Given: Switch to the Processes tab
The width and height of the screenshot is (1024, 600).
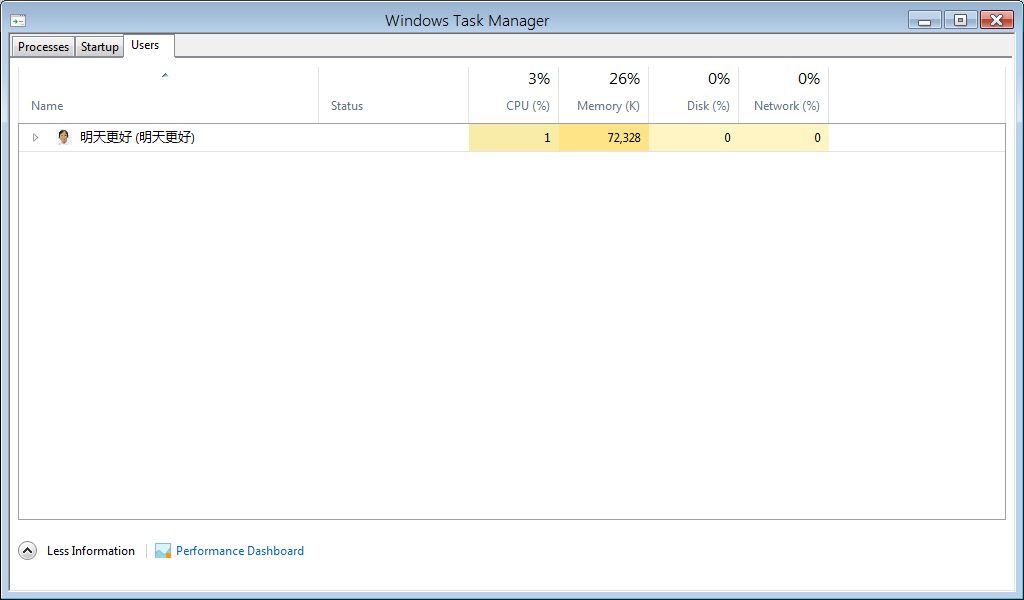Looking at the screenshot, I should click(43, 47).
